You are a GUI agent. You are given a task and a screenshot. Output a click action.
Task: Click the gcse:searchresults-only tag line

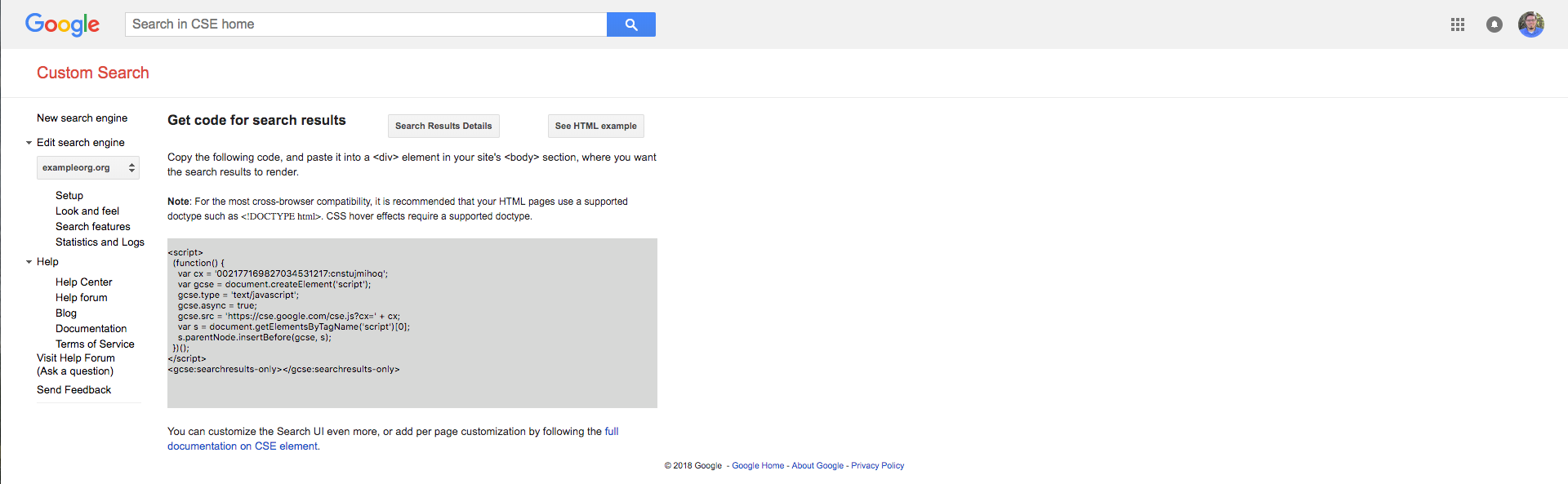coord(283,370)
